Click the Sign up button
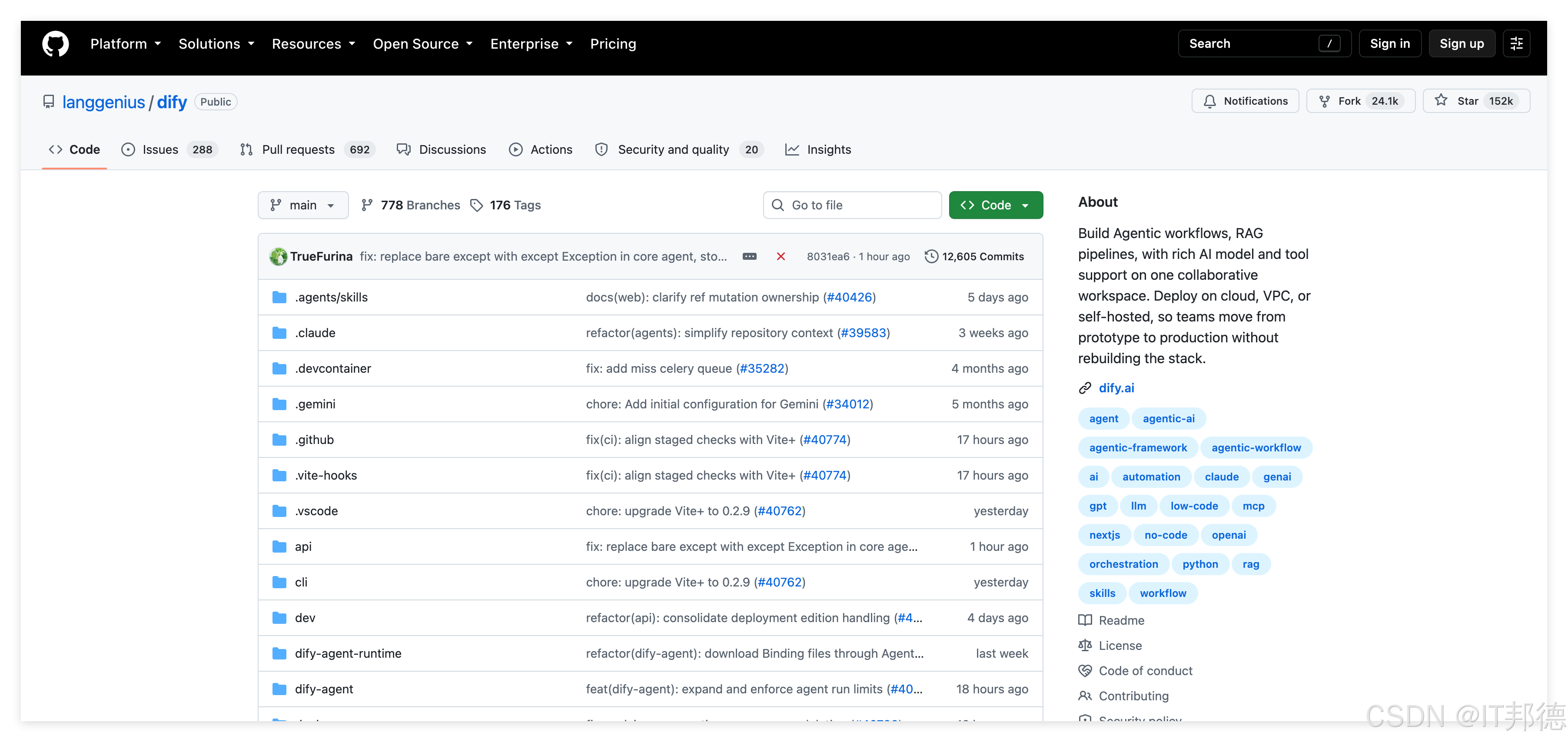This screenshot has width=1568, height=742. tap(1462, 44)
